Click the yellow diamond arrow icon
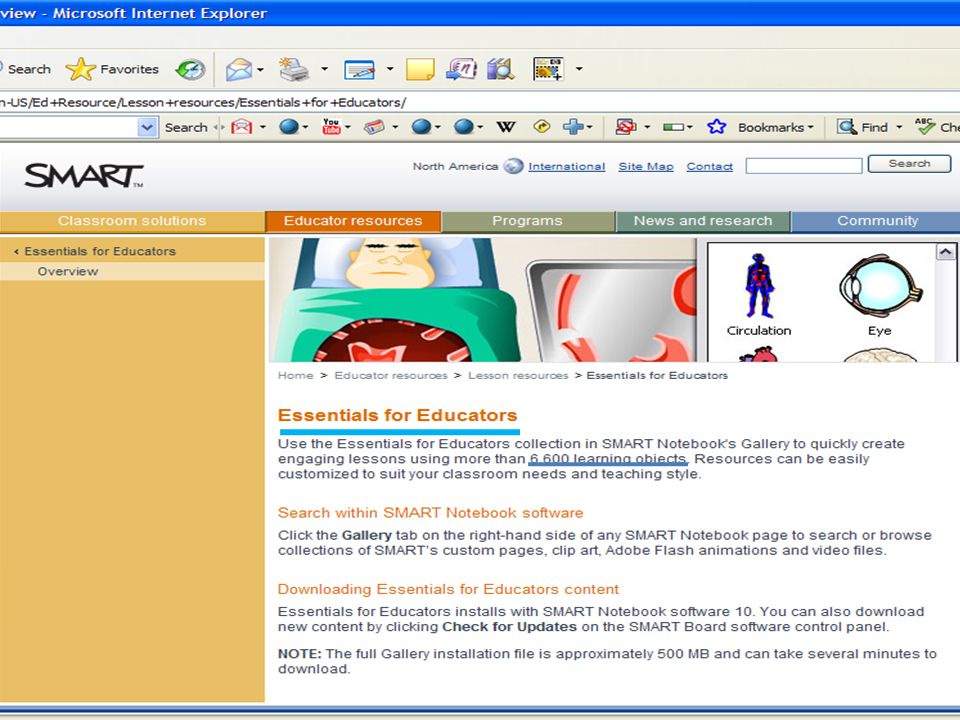Viewport: 960px width, 720px height. [x=542, y=126]
